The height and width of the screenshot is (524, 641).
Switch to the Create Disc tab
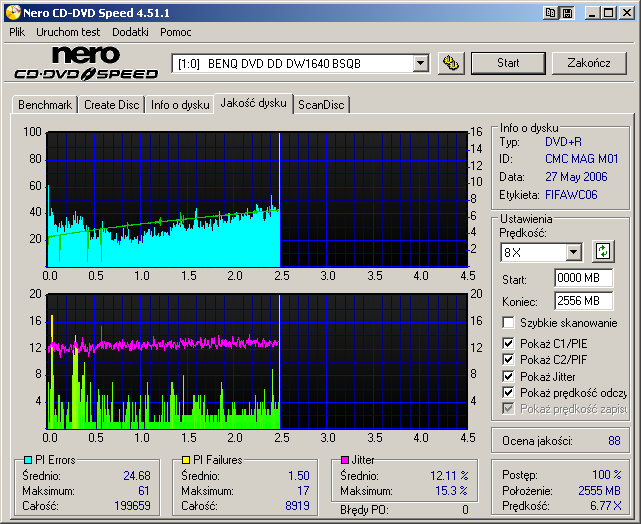pyautogui.click(x=112, y=105)
